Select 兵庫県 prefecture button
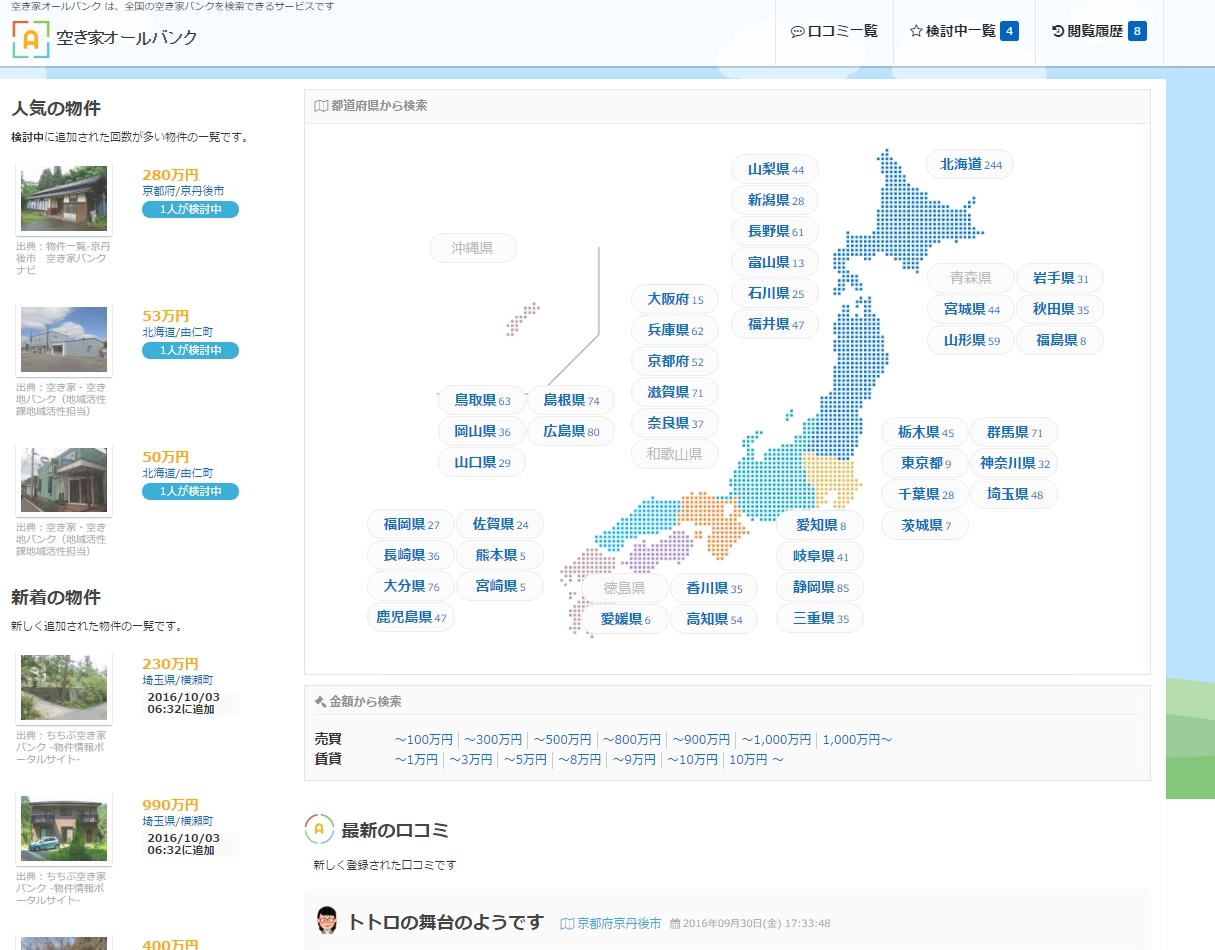Image resolution: width=1215 pixels, height=950 pixels. (675, 330)
